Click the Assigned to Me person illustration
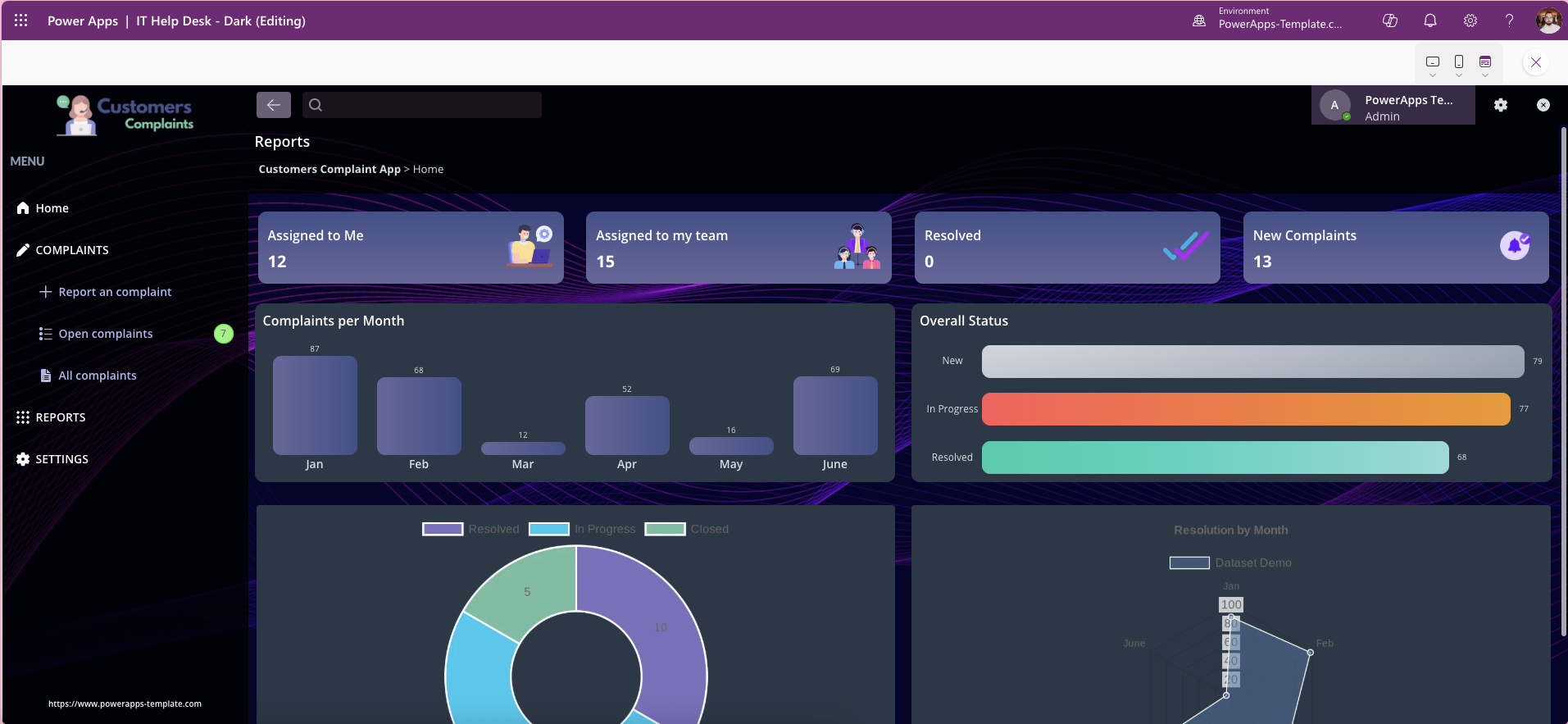The width and height of the screenshot is (1568, 724). 529,246
